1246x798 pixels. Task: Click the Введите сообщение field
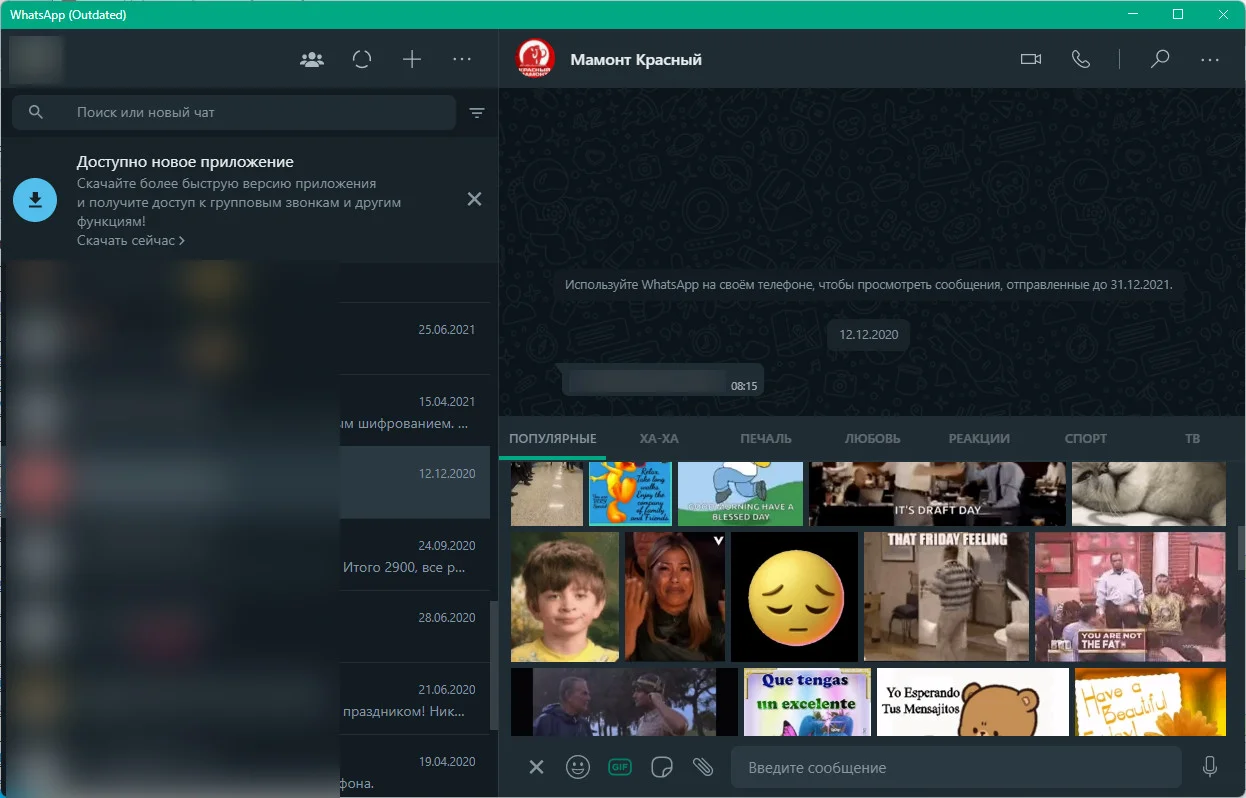pyautogui.click(x=956, y=768)
